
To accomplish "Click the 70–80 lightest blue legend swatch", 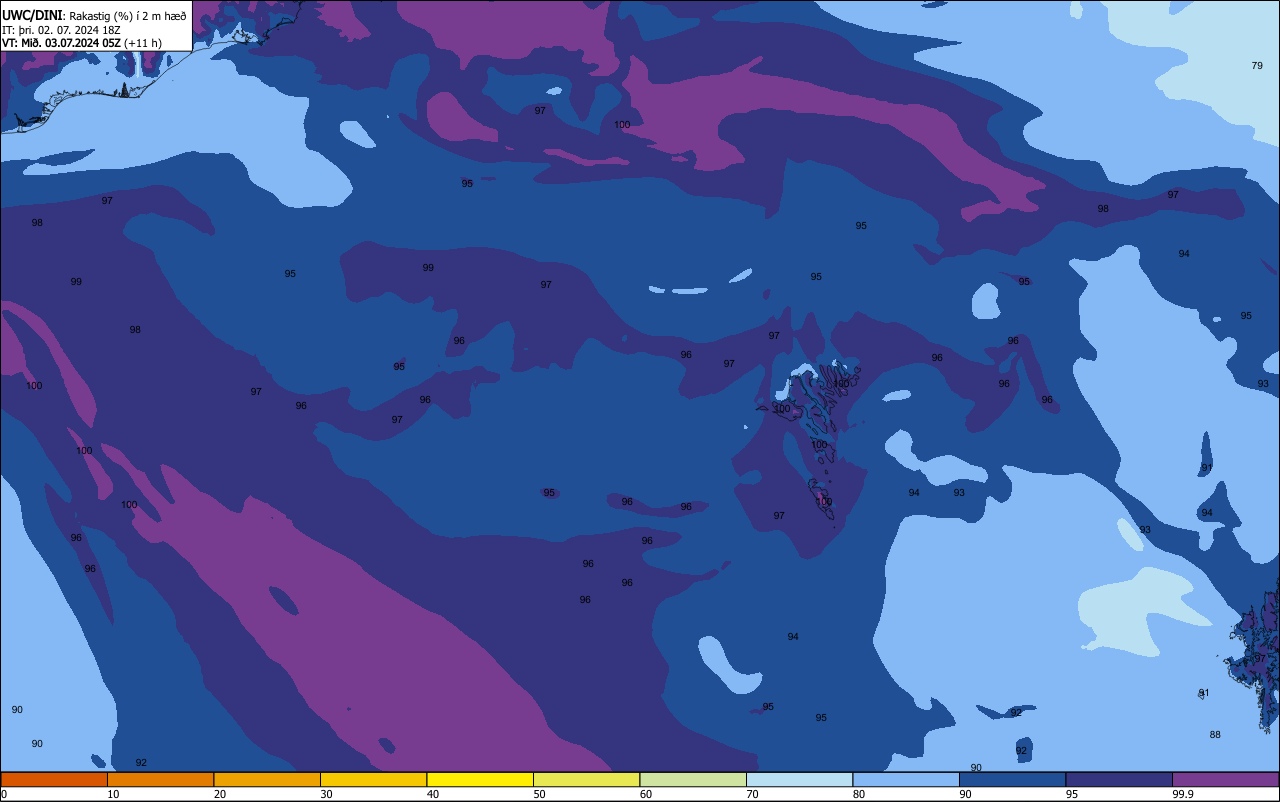I will coord(799,779).
